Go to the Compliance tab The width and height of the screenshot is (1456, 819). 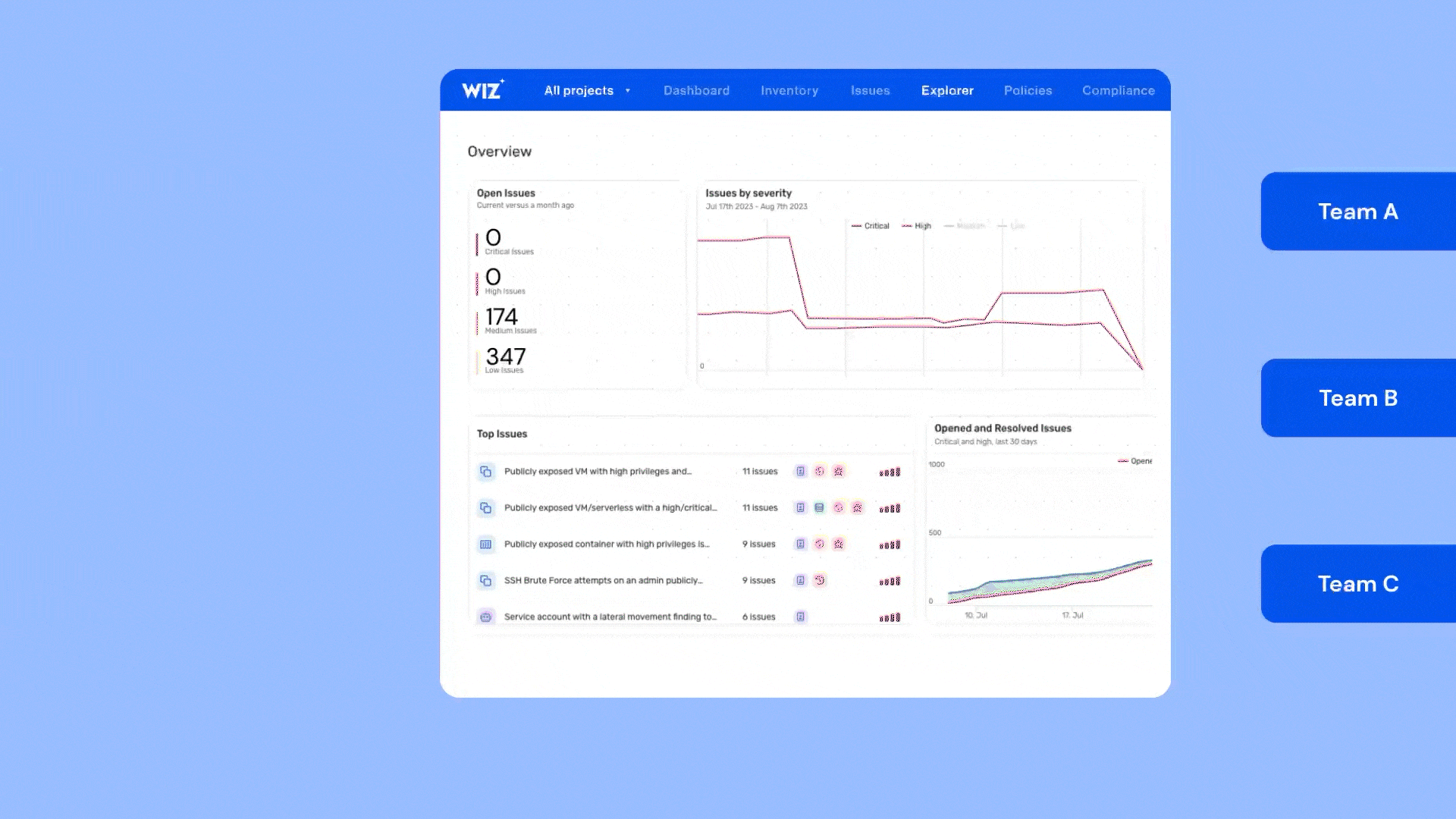coord(1118,90)
